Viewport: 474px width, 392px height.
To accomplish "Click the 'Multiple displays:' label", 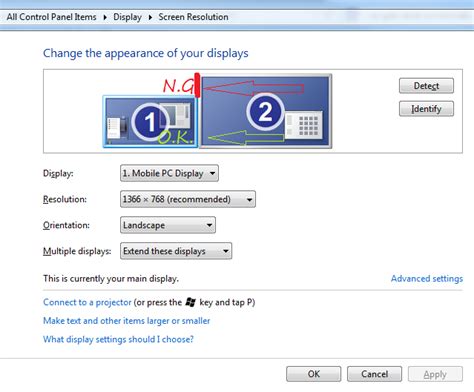I will 77,251.
